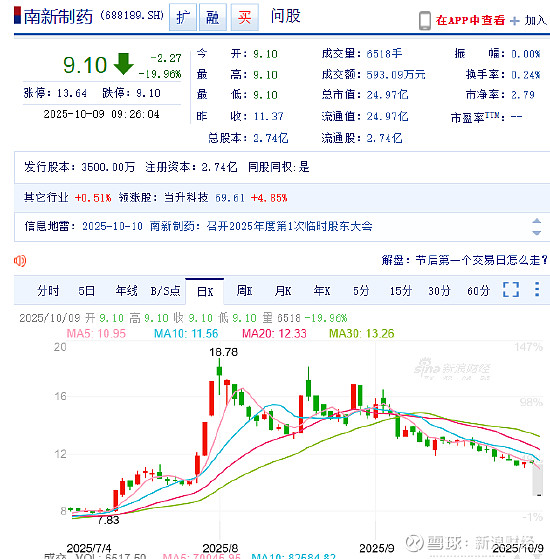Click the MA10: 11.56 indicator label
550x559 pixels.
(x=186, y=334)
